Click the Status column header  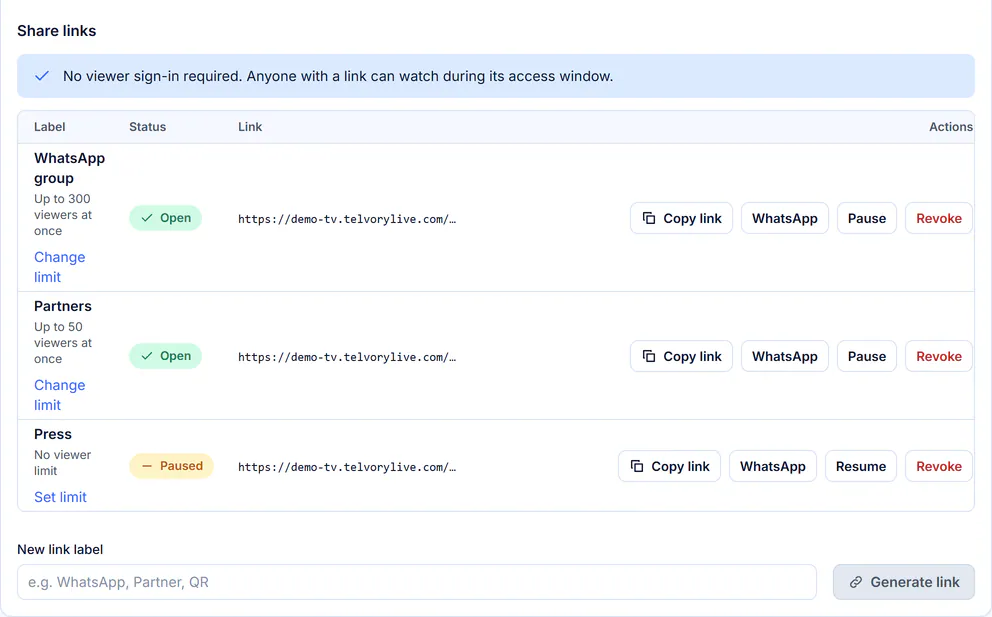[147, 127]
